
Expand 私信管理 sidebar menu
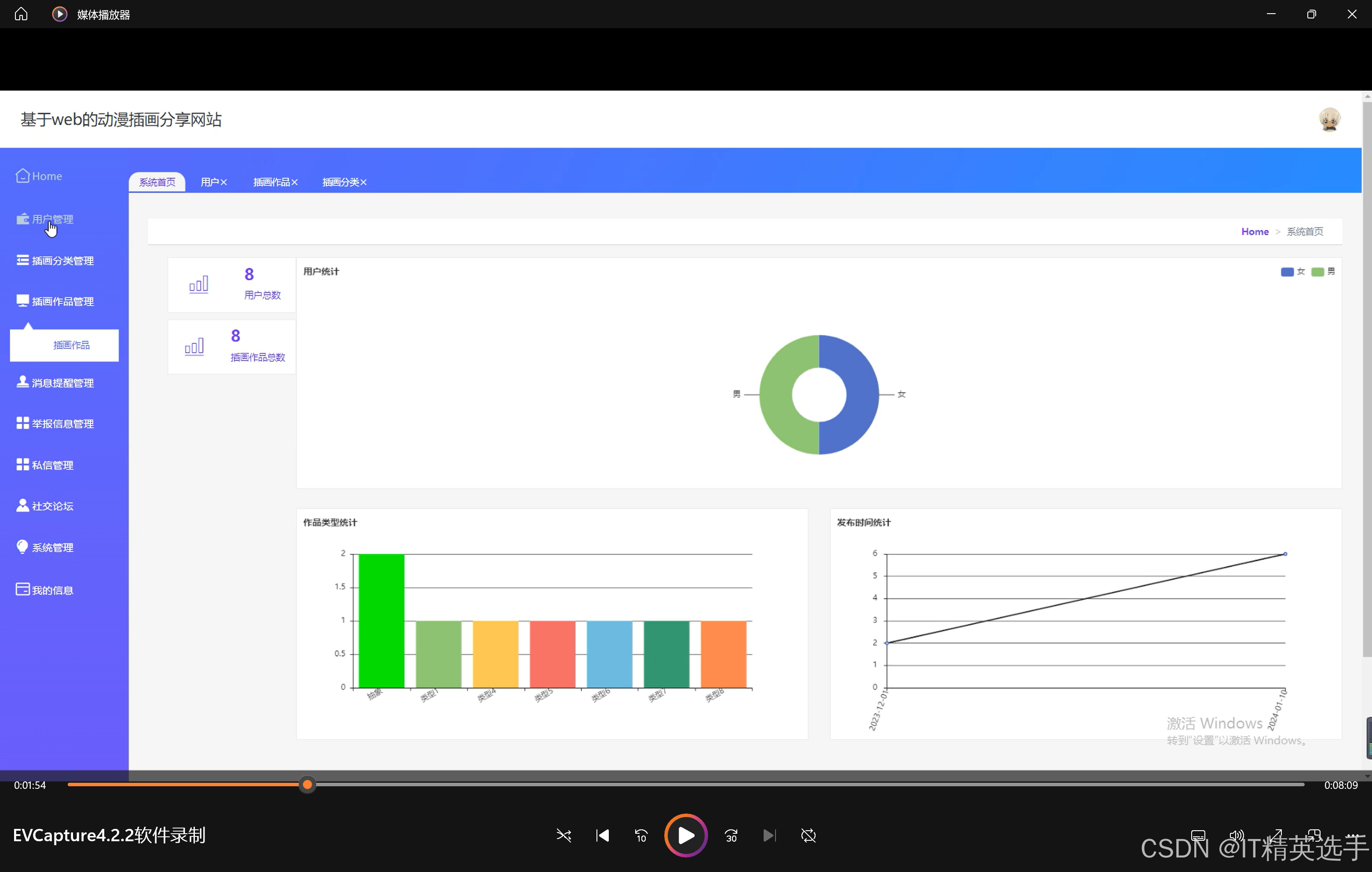[45, 465]
